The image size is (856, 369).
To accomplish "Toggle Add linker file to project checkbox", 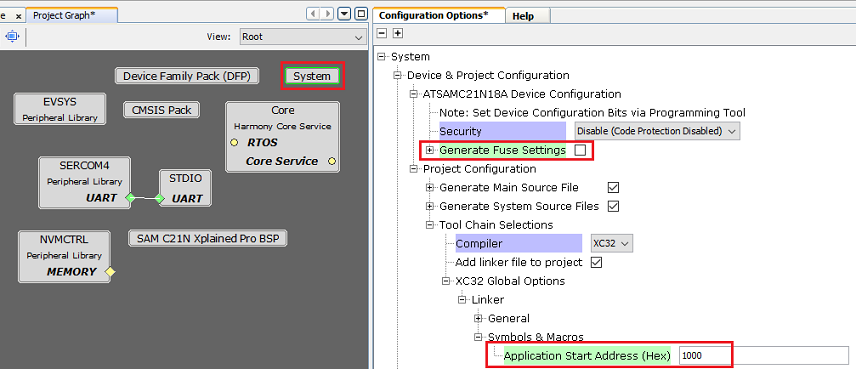I will point(596,262).
